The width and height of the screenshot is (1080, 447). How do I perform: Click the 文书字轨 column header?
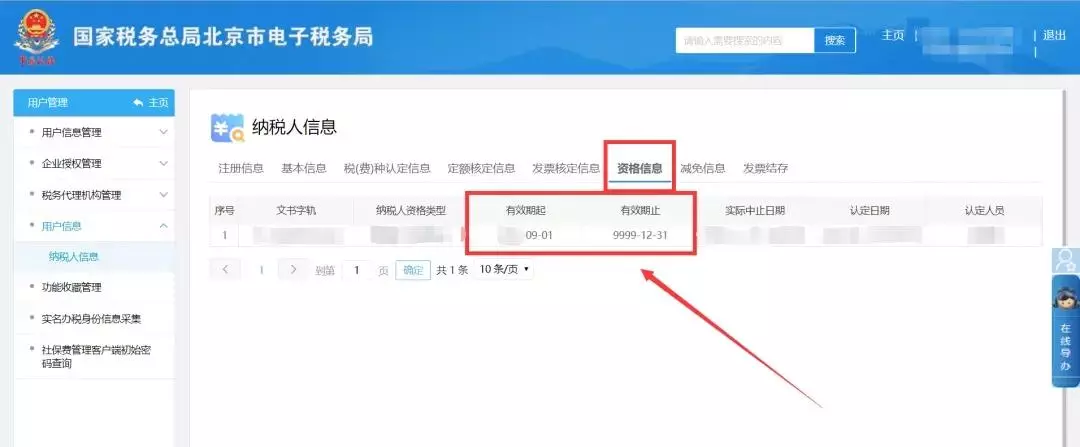tap(295, 211)
